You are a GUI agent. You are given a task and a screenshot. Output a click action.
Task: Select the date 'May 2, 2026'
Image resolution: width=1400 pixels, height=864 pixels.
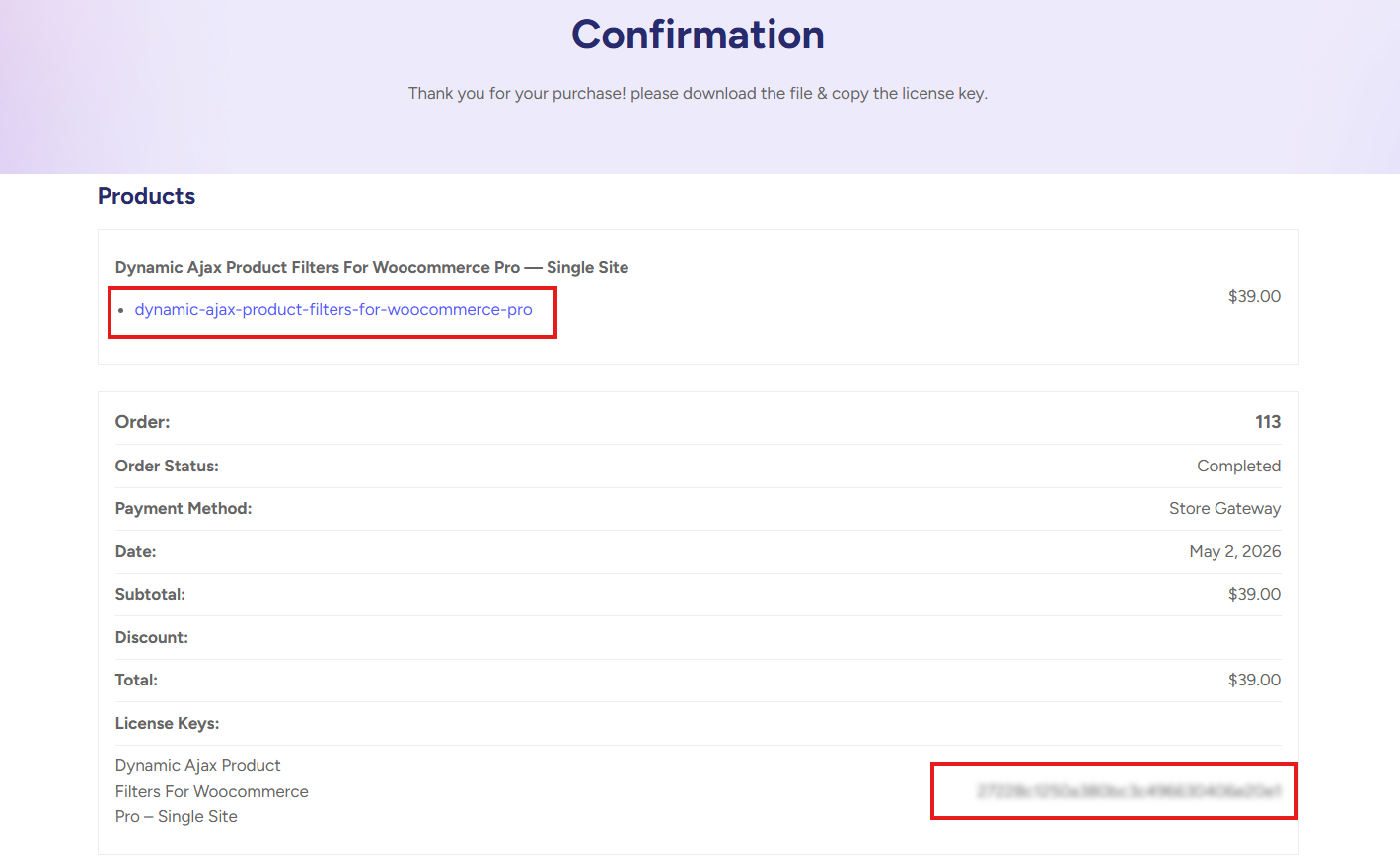point(1235,552)
